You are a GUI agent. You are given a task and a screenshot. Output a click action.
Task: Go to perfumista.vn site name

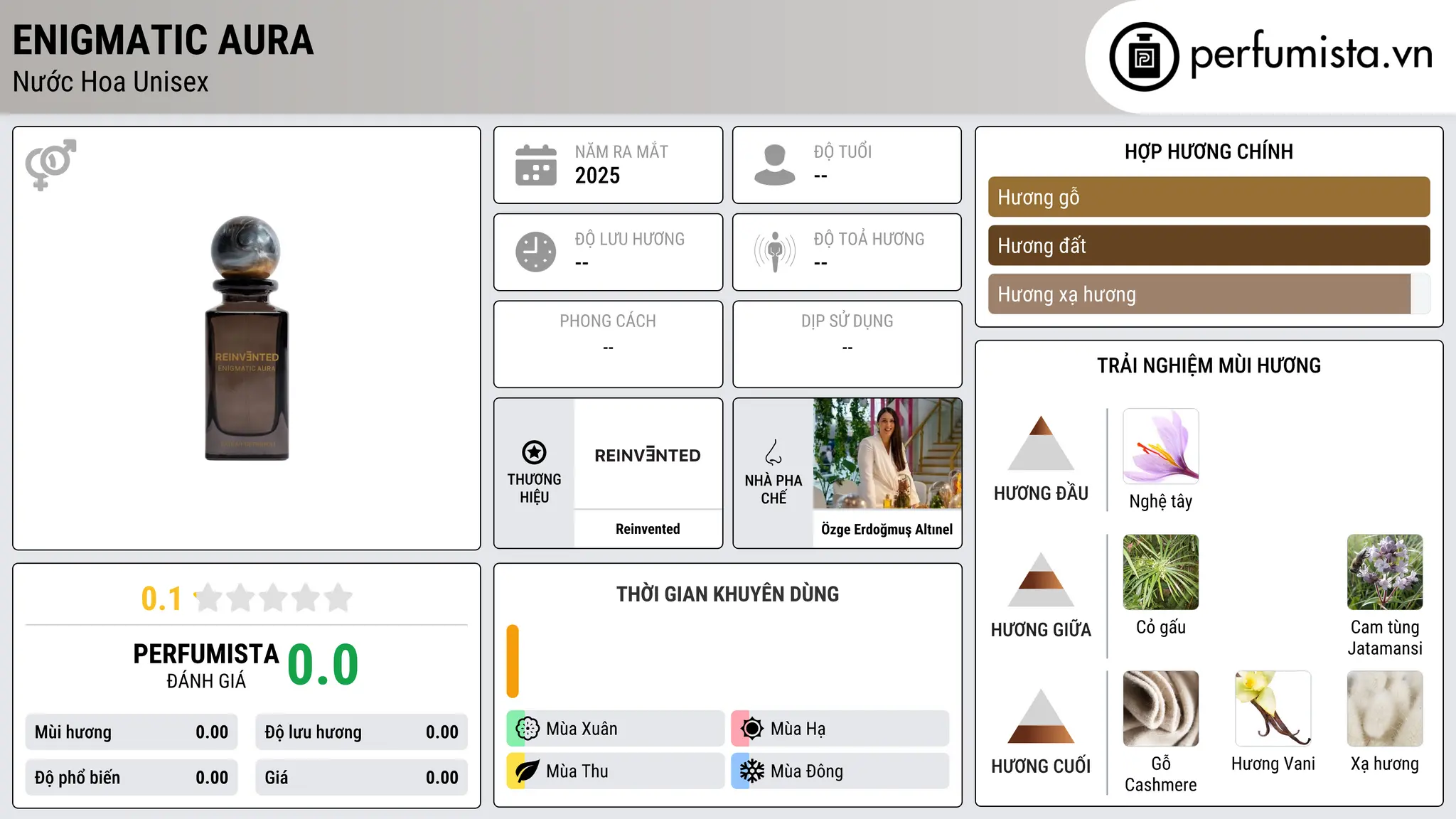click(x=1311, y=54)
